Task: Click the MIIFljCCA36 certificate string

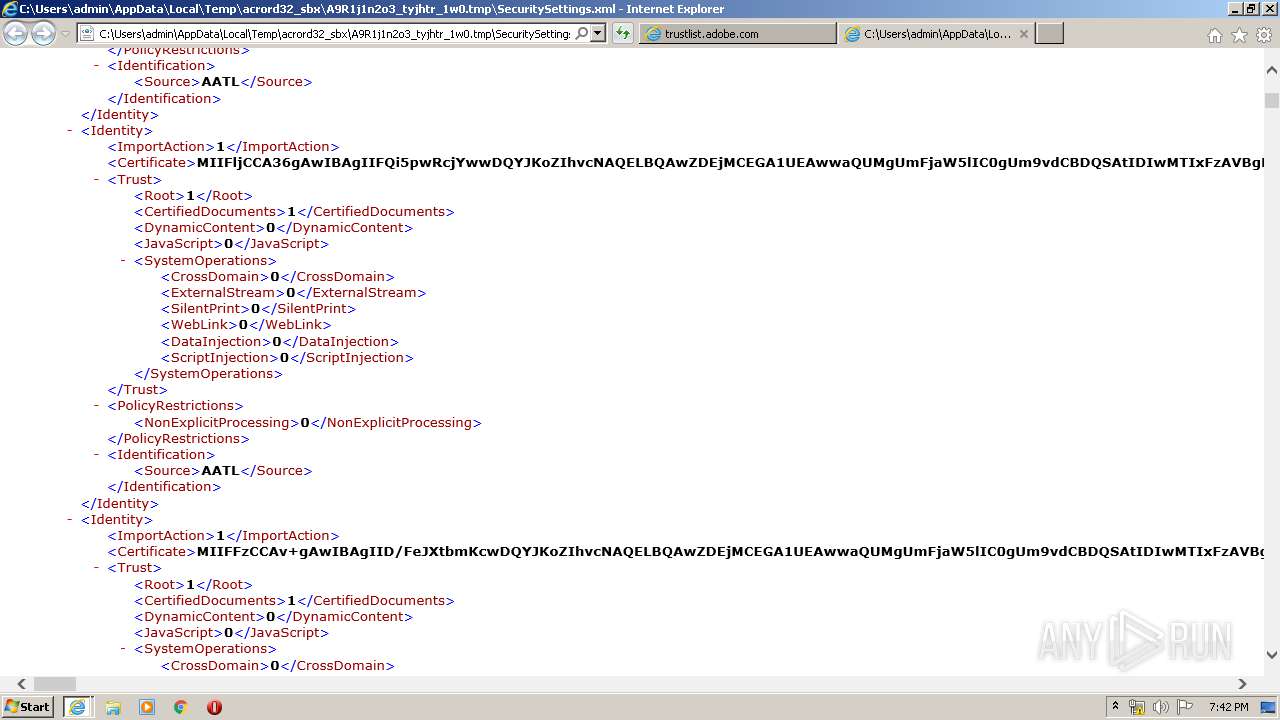Action: pyautogui.click(x=730, y=162)
